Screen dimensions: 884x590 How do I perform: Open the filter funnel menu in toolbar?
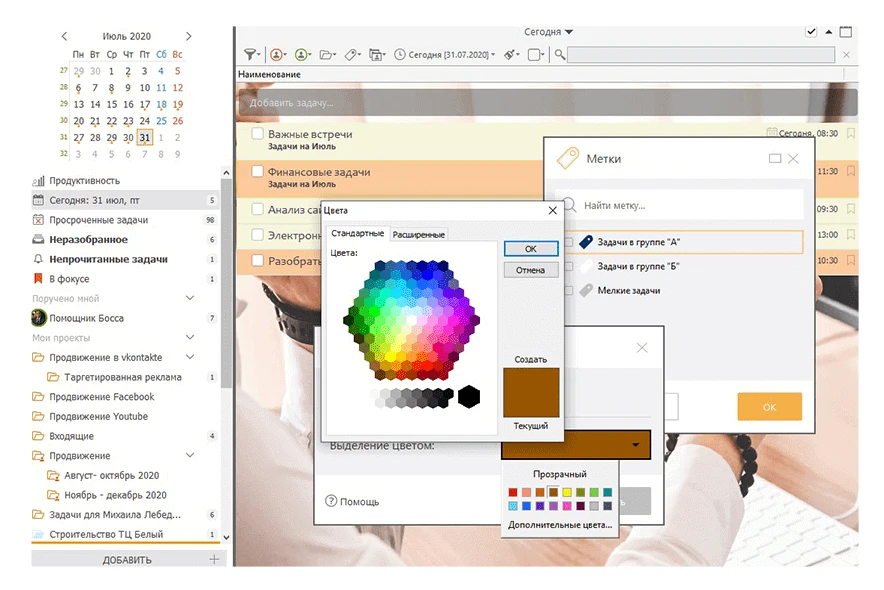point(252,55)
